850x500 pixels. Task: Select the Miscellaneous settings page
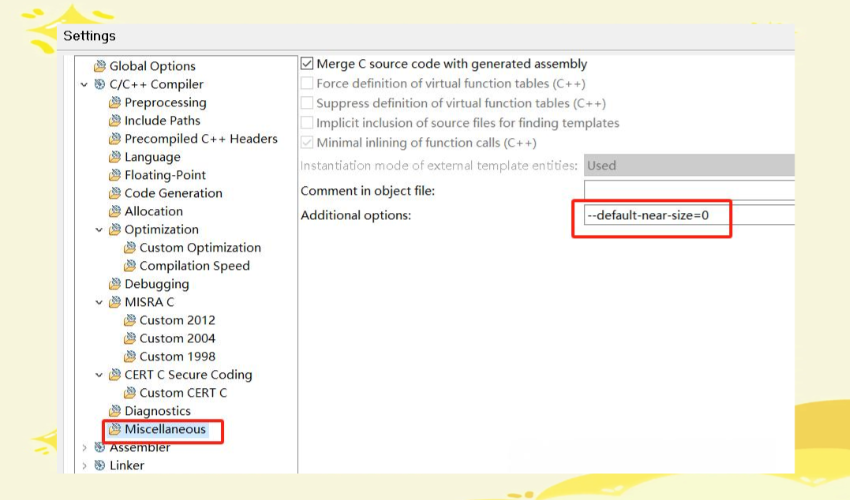tap(165, 429)
